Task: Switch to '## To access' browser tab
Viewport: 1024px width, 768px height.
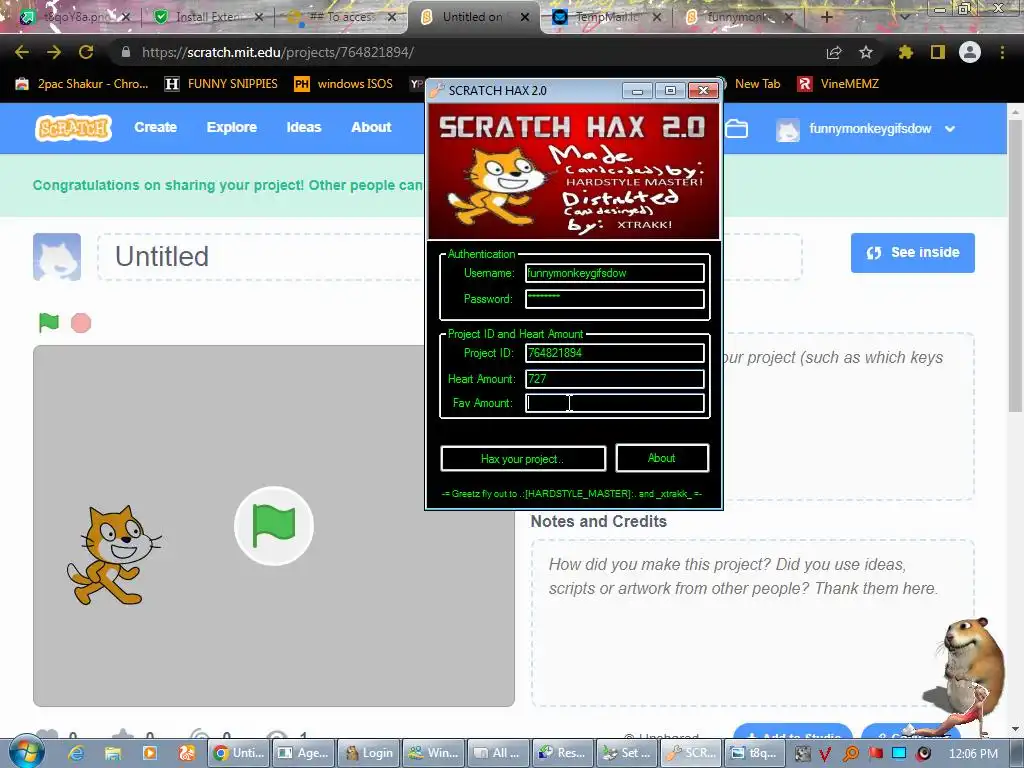Action: coord(342,17)
